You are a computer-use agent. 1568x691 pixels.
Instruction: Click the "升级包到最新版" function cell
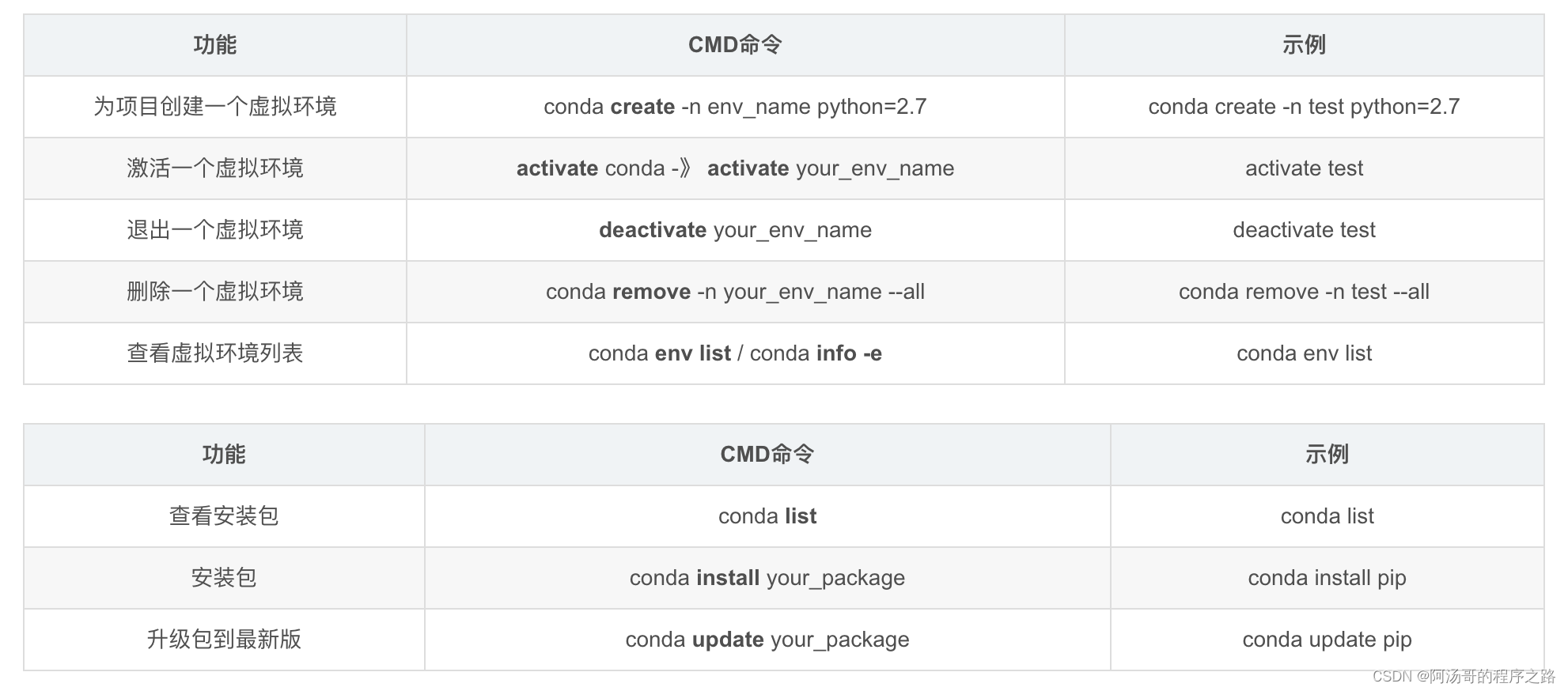tap(224, 640)
